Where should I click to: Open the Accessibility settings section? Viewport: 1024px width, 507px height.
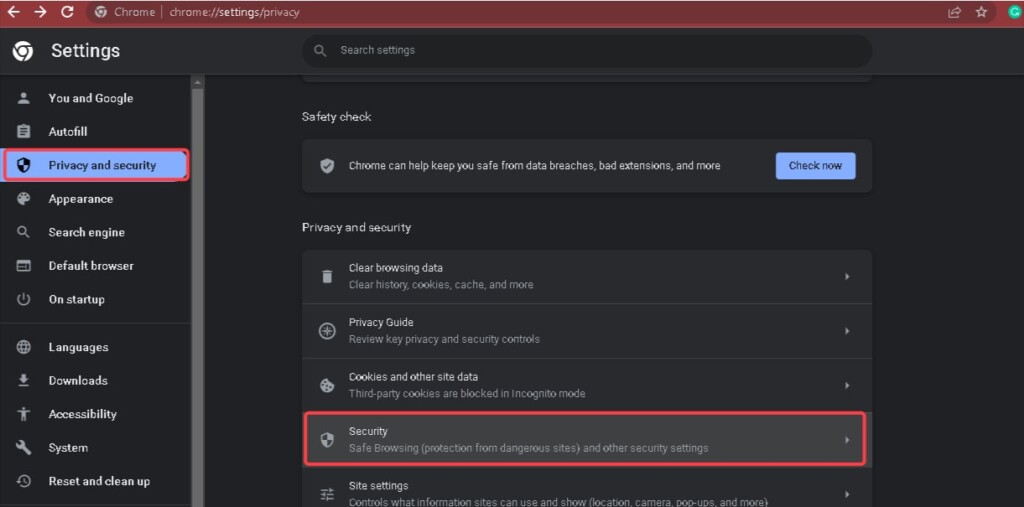click(x=95, y=414)
